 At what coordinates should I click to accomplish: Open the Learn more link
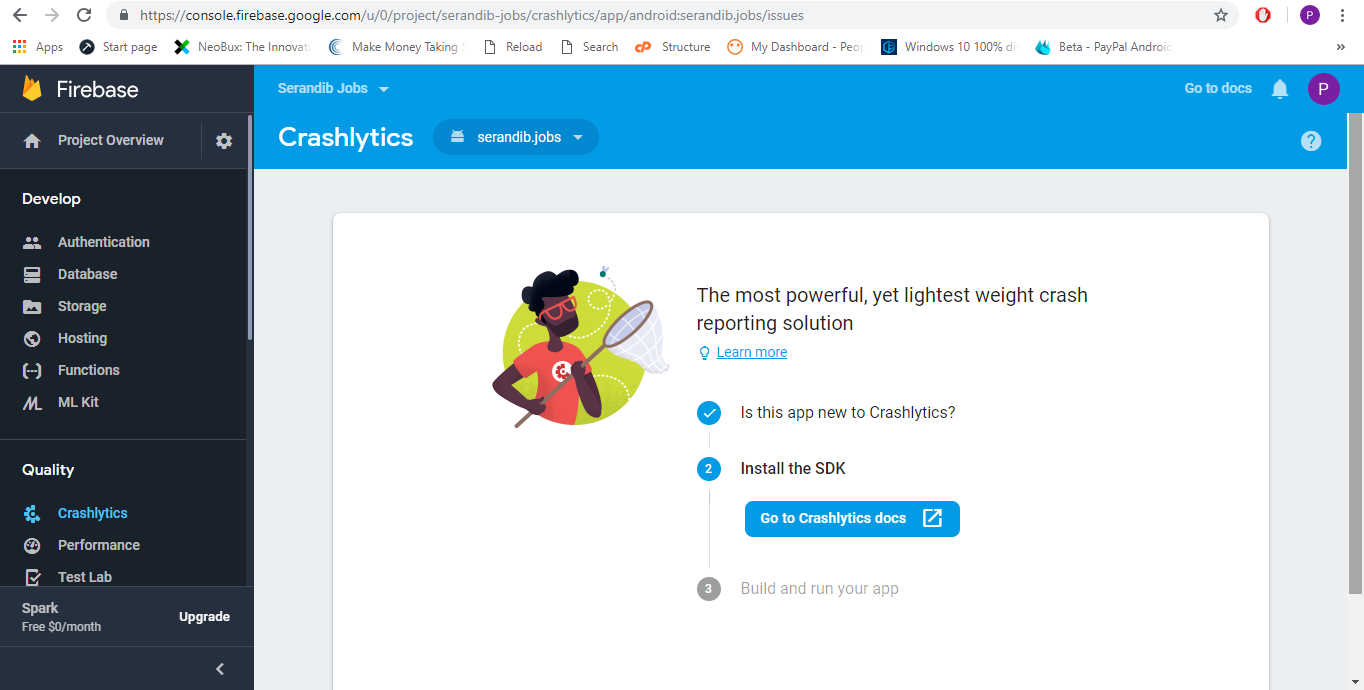click(751, 352)
